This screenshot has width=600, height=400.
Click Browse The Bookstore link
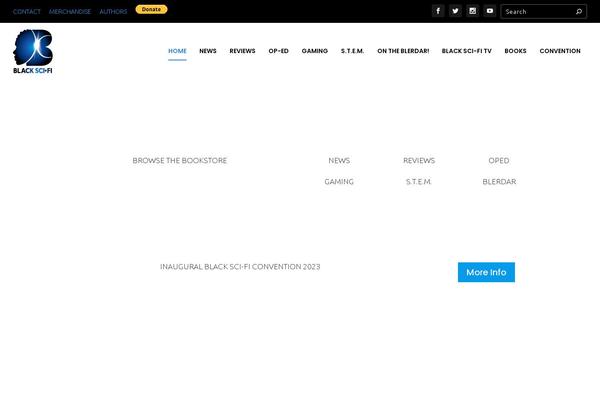(179, 160)
